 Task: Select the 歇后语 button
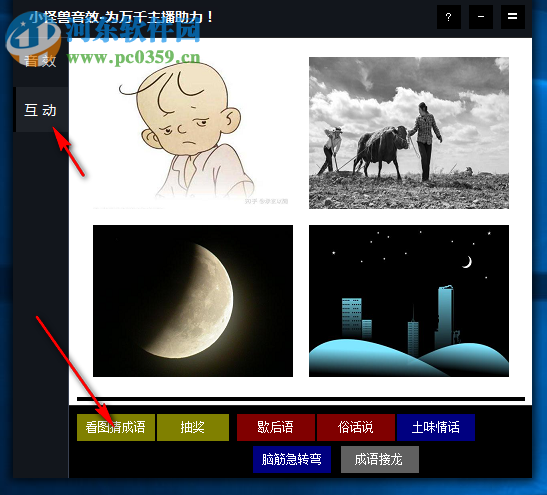click(x=276, y=427)
